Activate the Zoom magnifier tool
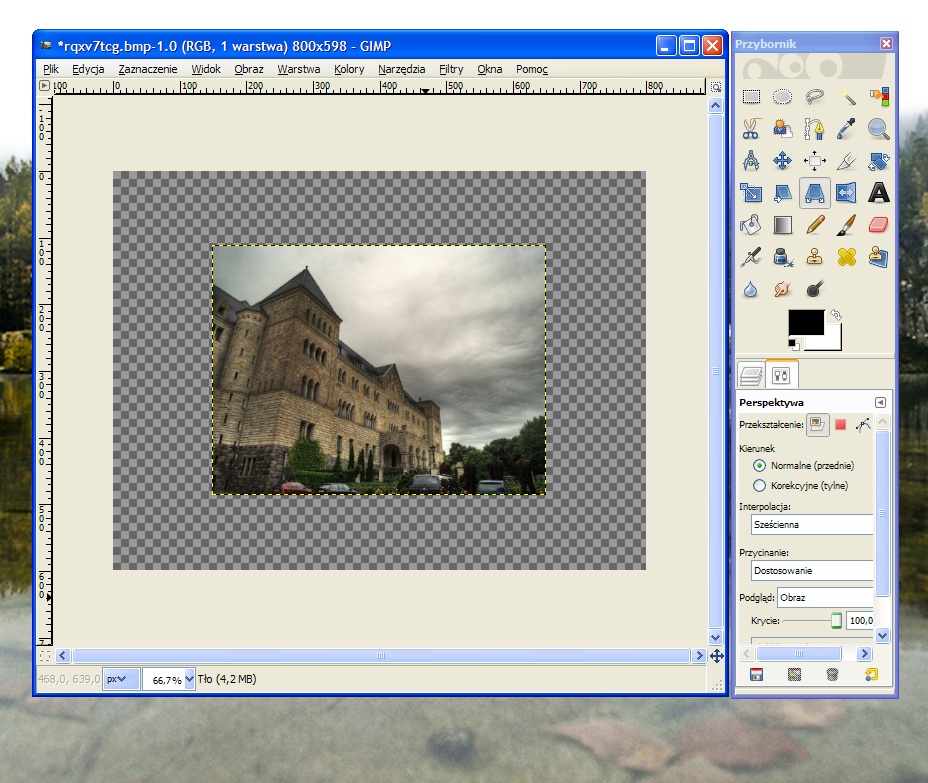Viewport: 928px width, 783px height. click(878, 129)
